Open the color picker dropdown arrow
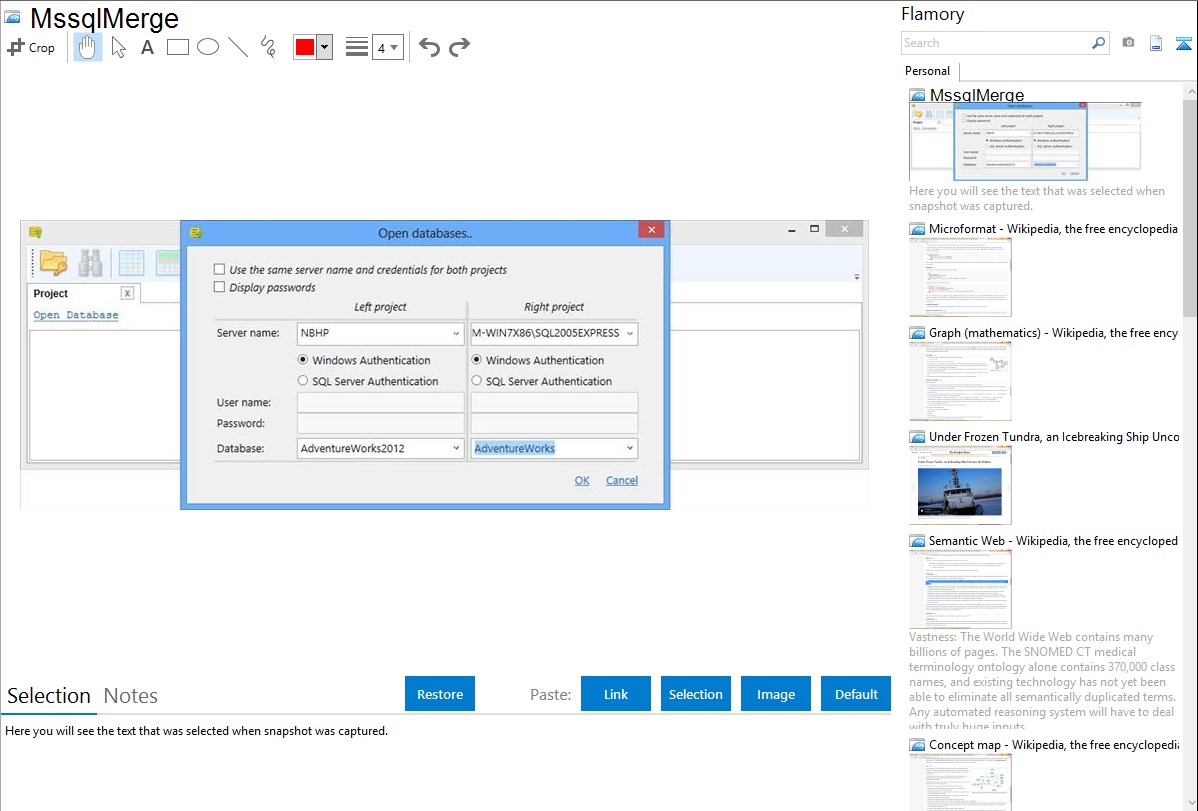The width and height of the screenshot is (1198, 811). [x=325, y=47]
